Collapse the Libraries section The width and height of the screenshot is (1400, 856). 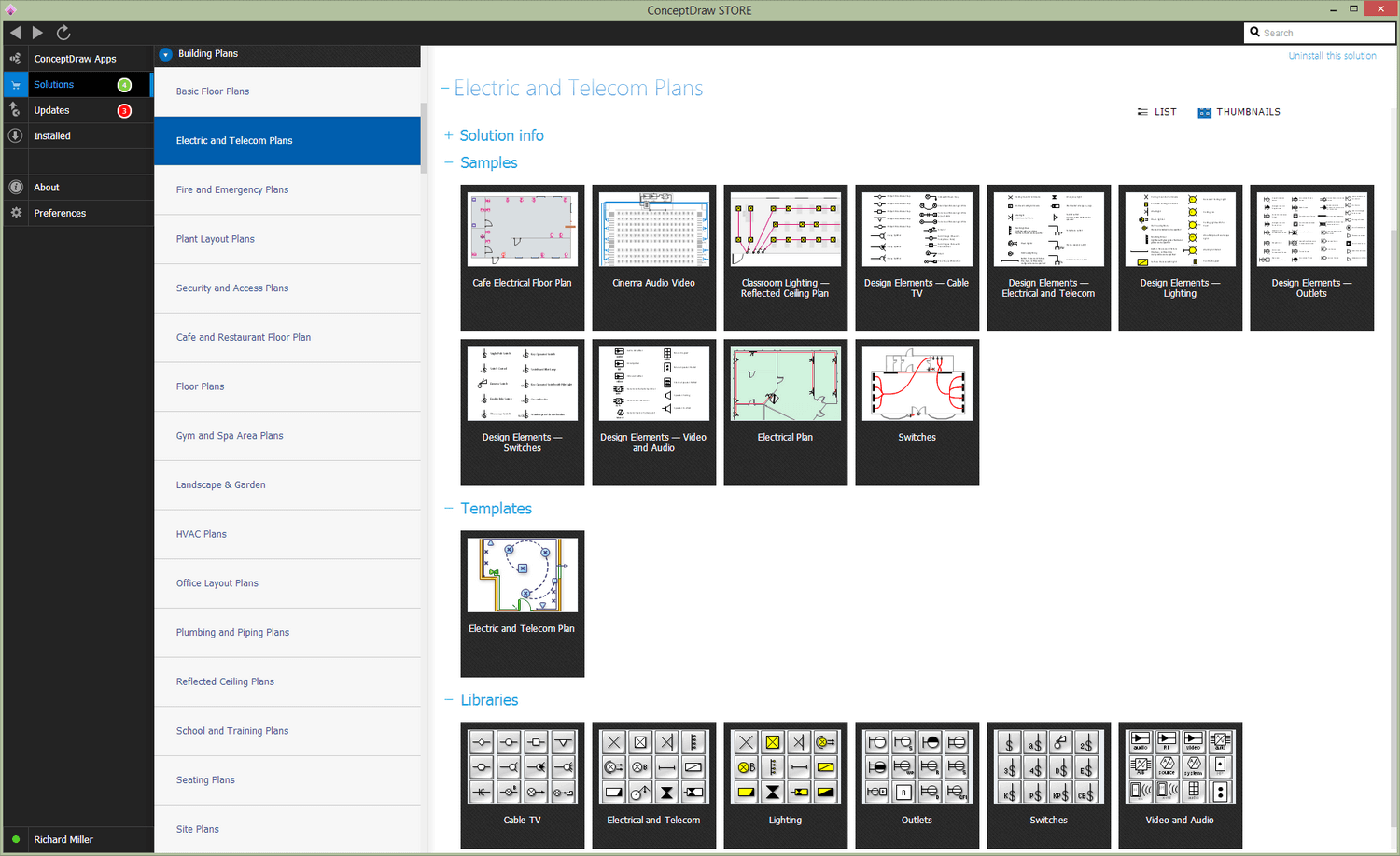448,700
